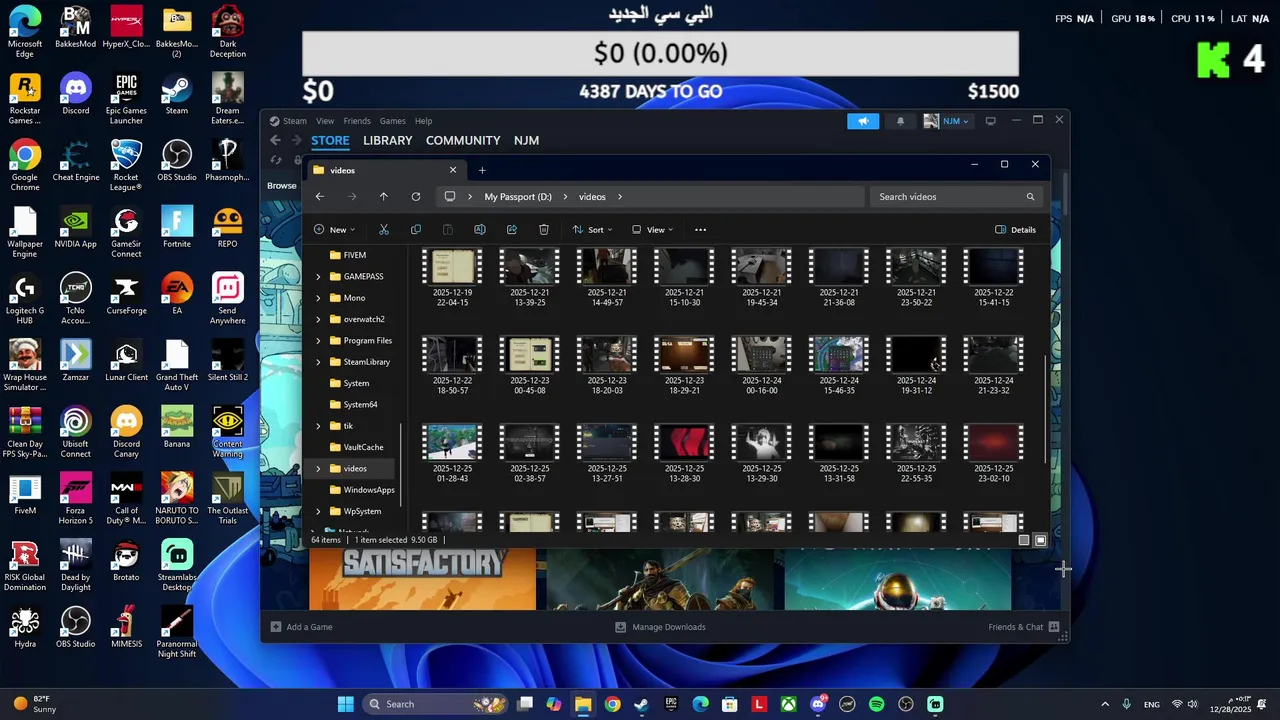Go back in File Explorer

(x=319, y=197)
